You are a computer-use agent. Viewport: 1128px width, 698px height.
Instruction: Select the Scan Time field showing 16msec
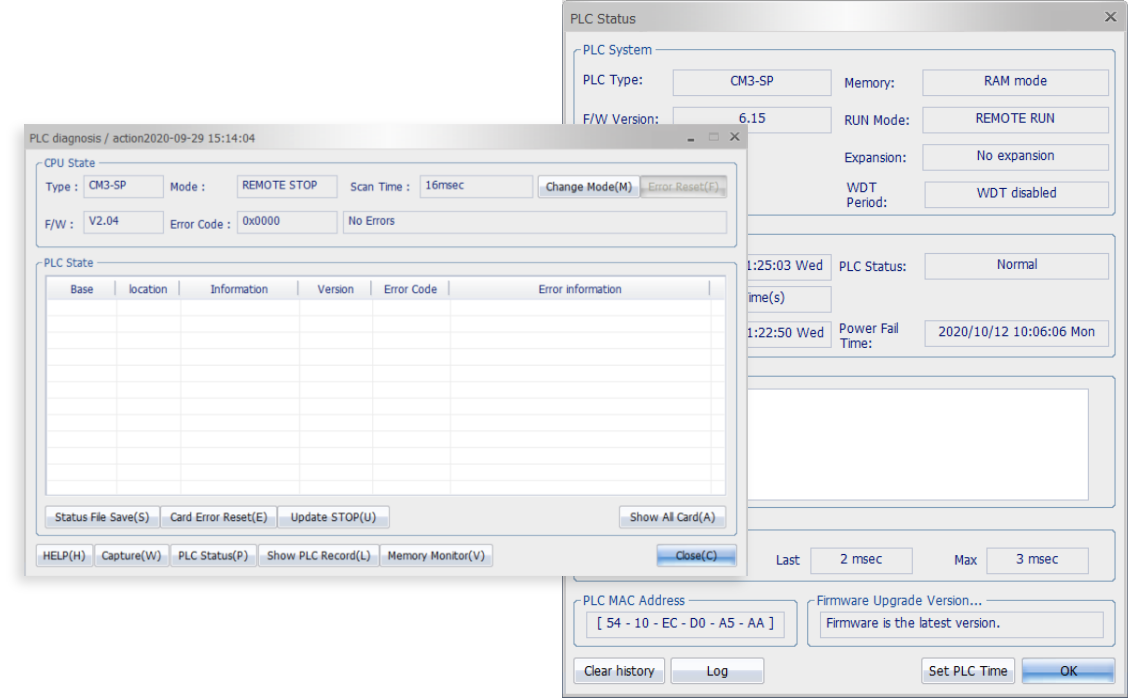tap(476, 186)
